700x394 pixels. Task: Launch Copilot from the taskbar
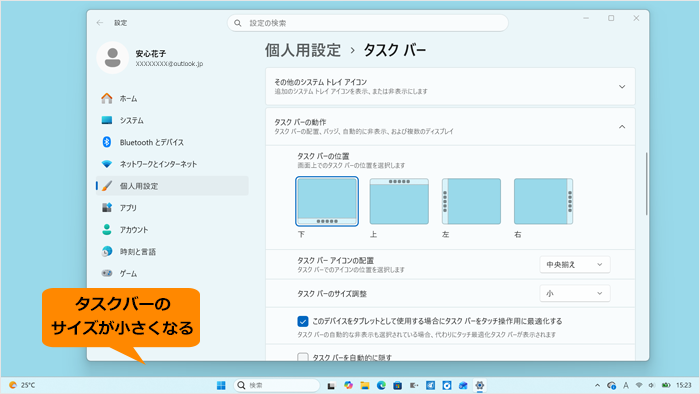[348, 386]
